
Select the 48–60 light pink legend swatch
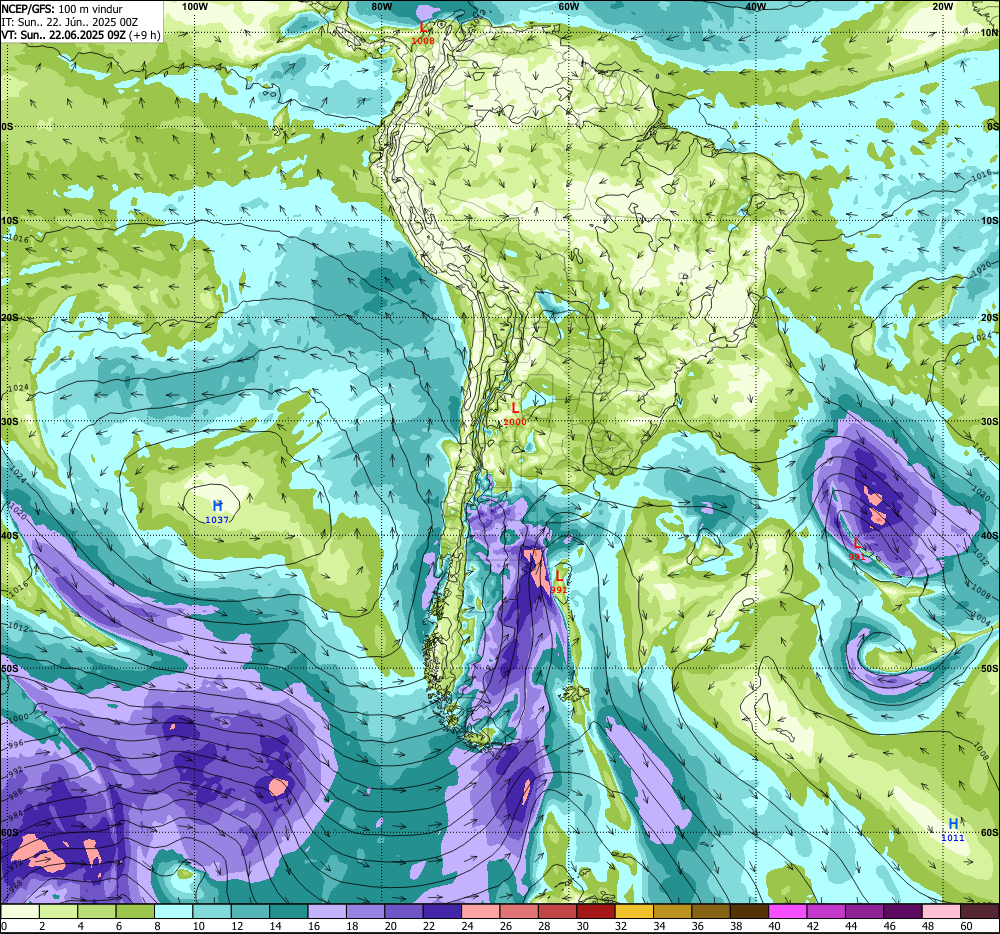pyautogui.click(x=942, y=912)
